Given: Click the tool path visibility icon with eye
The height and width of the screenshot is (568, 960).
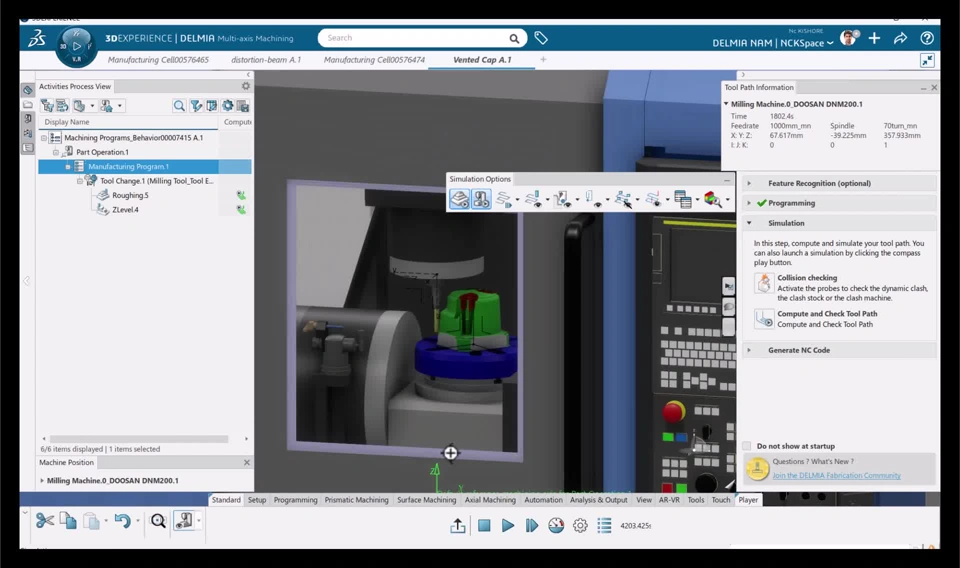Looking at the screenshot, I should 533,200.
